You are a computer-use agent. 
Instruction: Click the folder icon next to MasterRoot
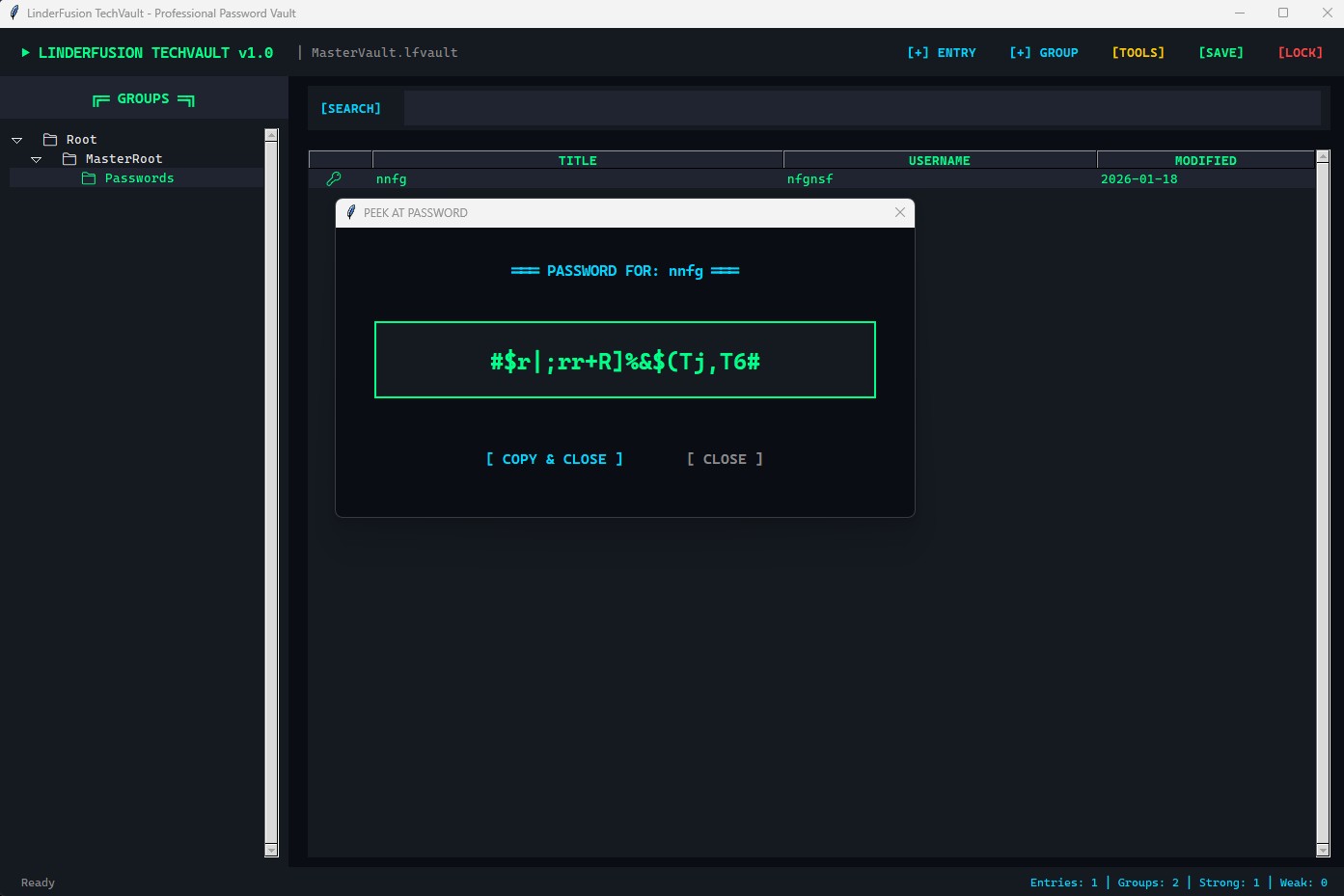69,158
